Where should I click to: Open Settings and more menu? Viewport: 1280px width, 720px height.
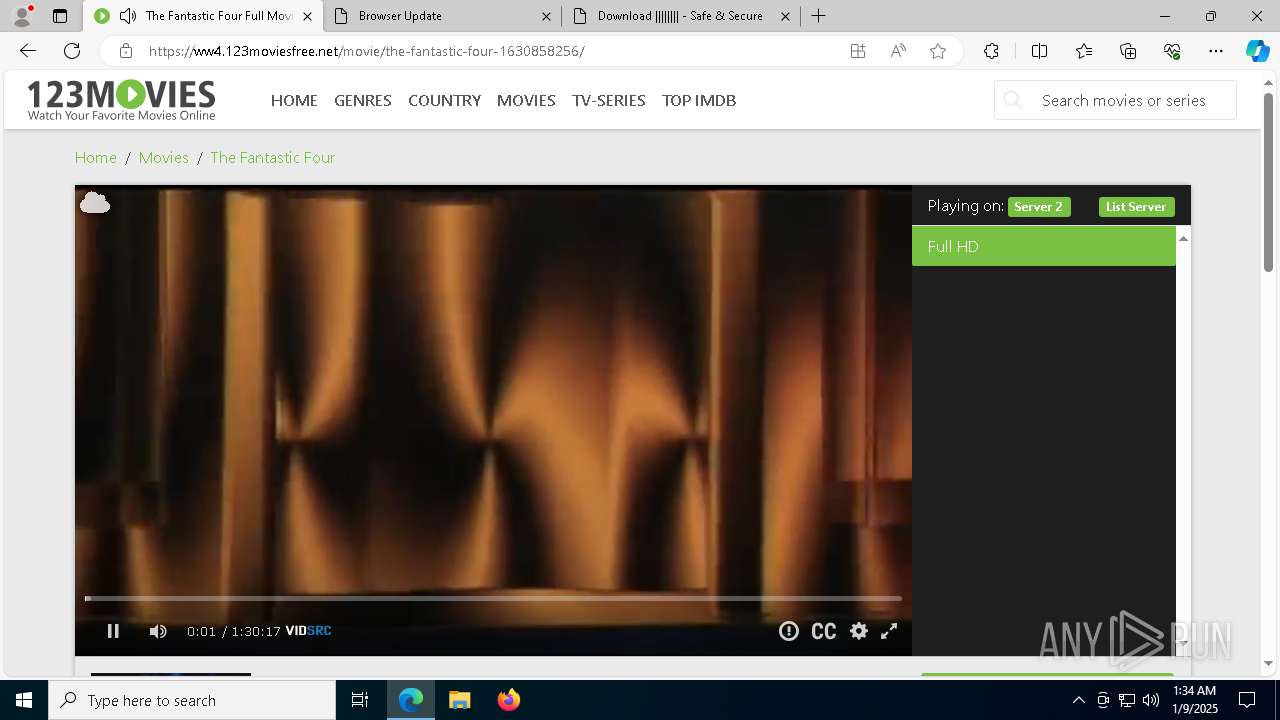[1216, 51]
